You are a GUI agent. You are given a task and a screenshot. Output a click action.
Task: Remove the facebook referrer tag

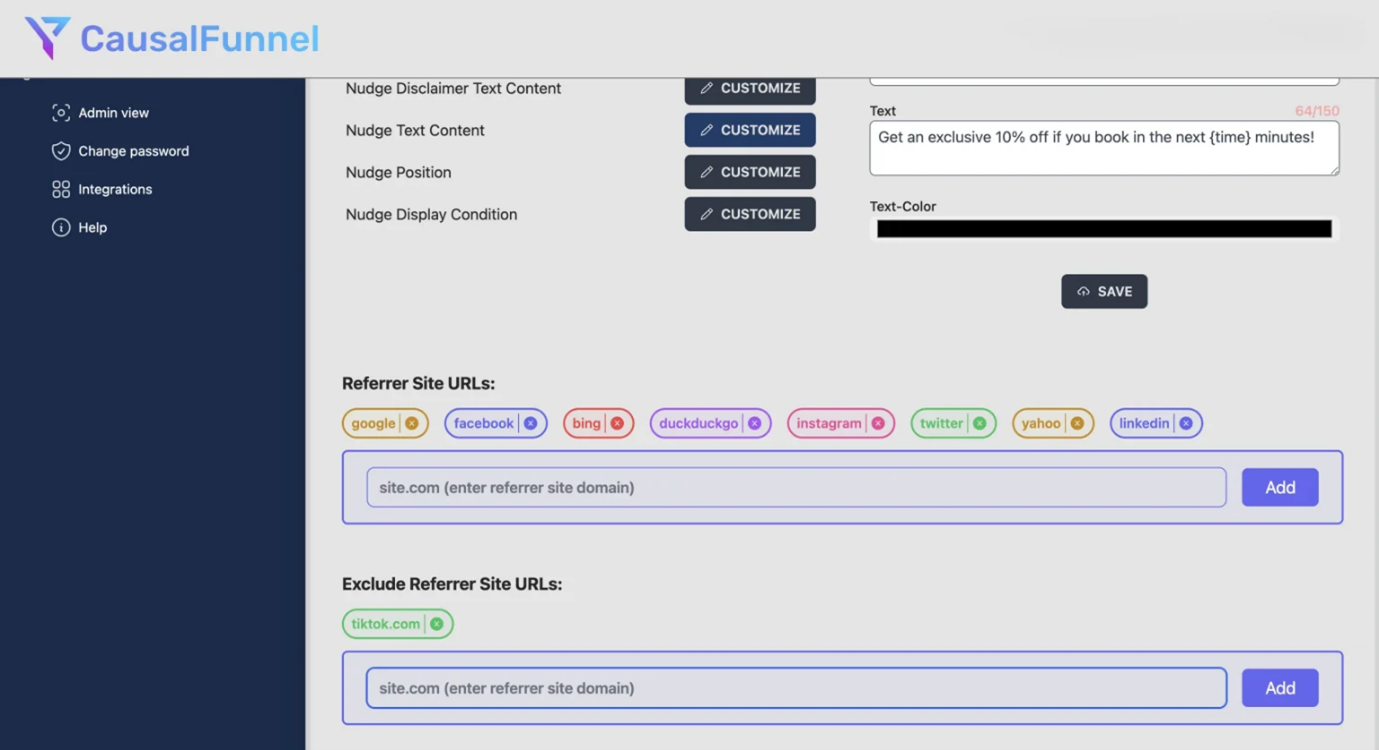[531, 423]
